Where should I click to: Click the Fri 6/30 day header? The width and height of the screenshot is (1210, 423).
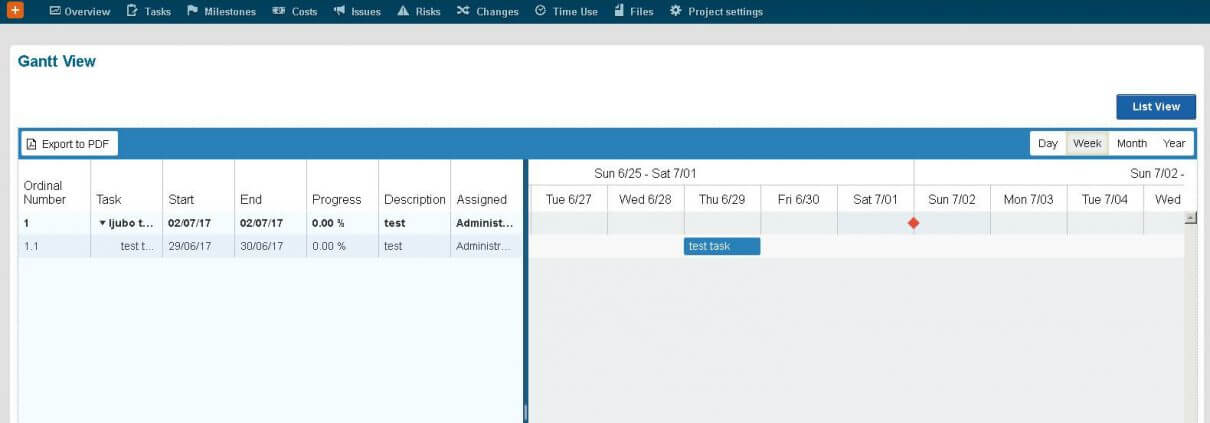[799, 199]
